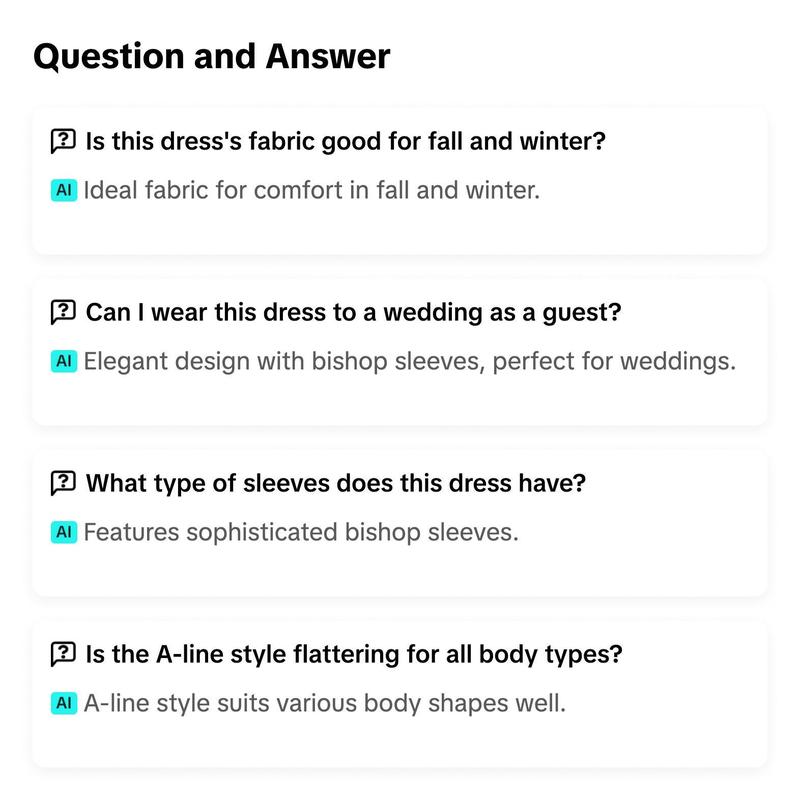Select answer 'Features sophisticated bishop sleeves'
The image size is (800, 800).
301,532
